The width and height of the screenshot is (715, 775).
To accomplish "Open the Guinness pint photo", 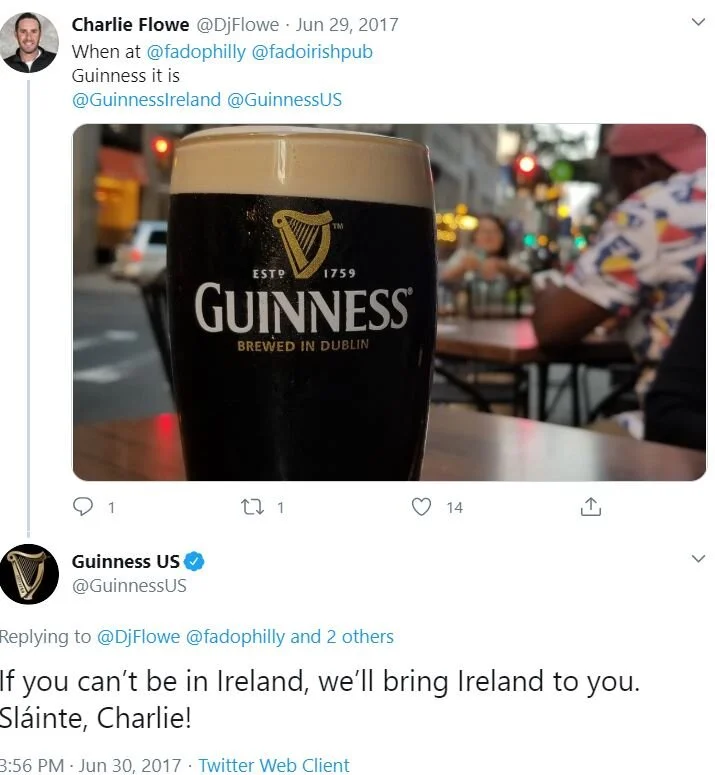I will [x=389, y=302].
